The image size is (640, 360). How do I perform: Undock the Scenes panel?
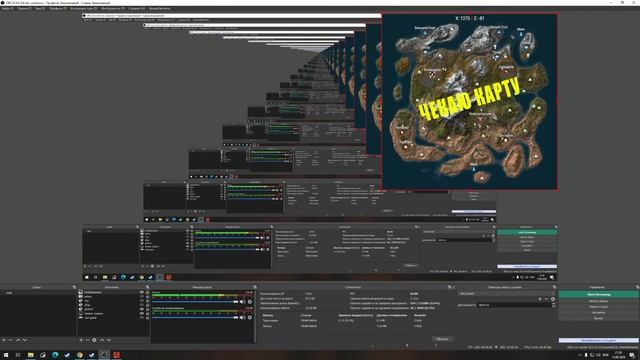[74, 287]
